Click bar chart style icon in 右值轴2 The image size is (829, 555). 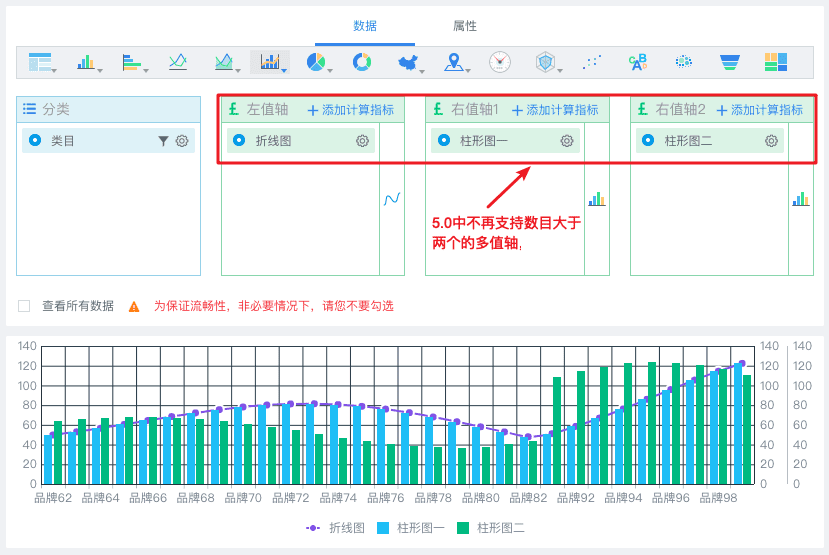801,199
